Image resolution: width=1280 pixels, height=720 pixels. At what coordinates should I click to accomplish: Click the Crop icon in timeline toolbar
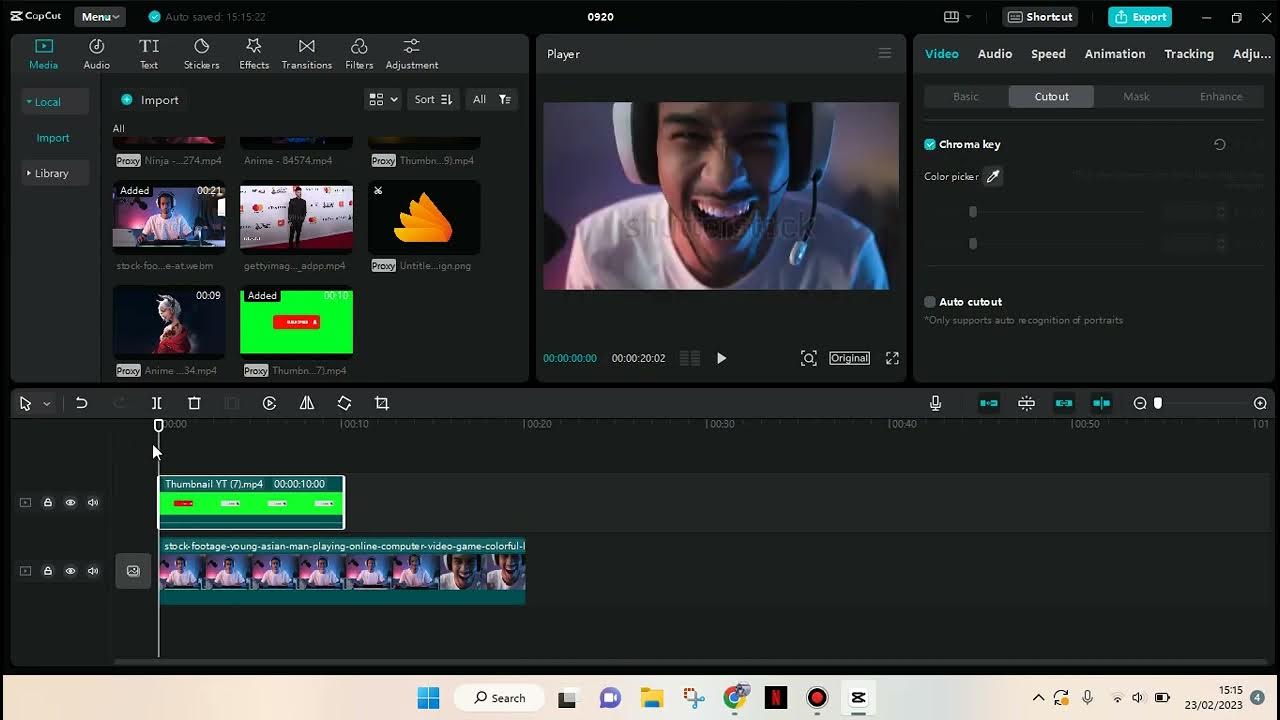[x=381, y=403]
